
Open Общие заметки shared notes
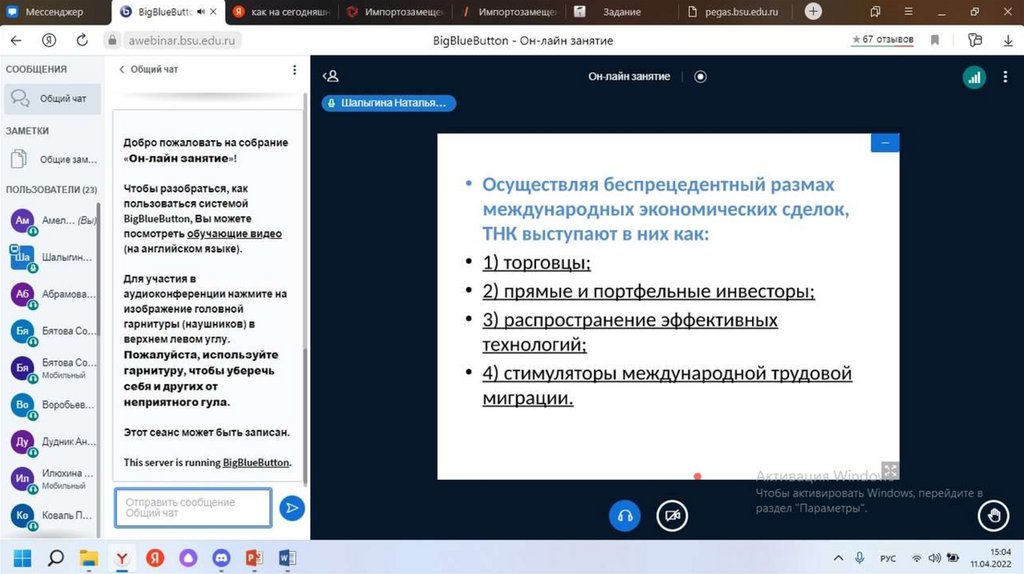52,159
